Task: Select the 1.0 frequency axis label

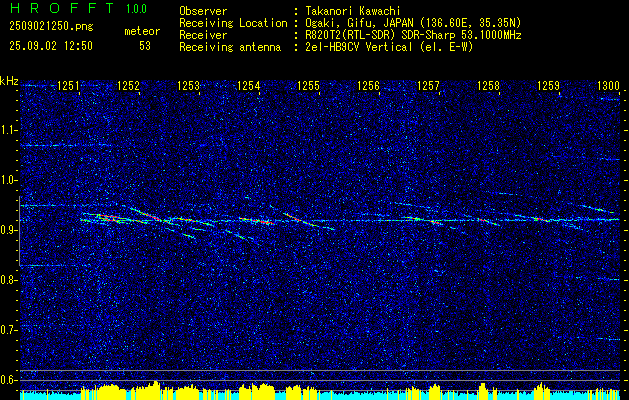Action: point(9,180)
